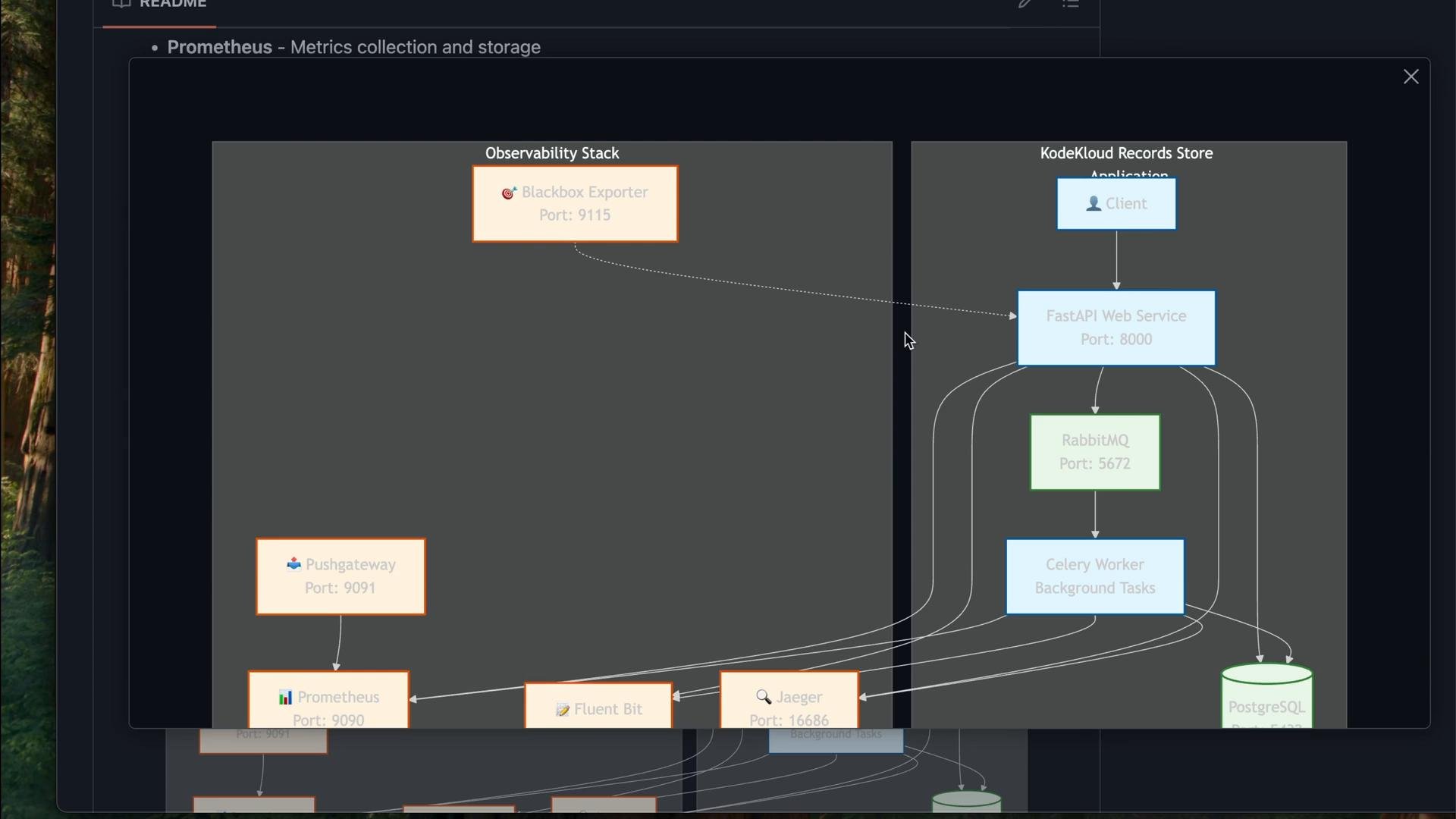Select the PostgreSQL database cylinder
1456x819 pixels.
1267,696
